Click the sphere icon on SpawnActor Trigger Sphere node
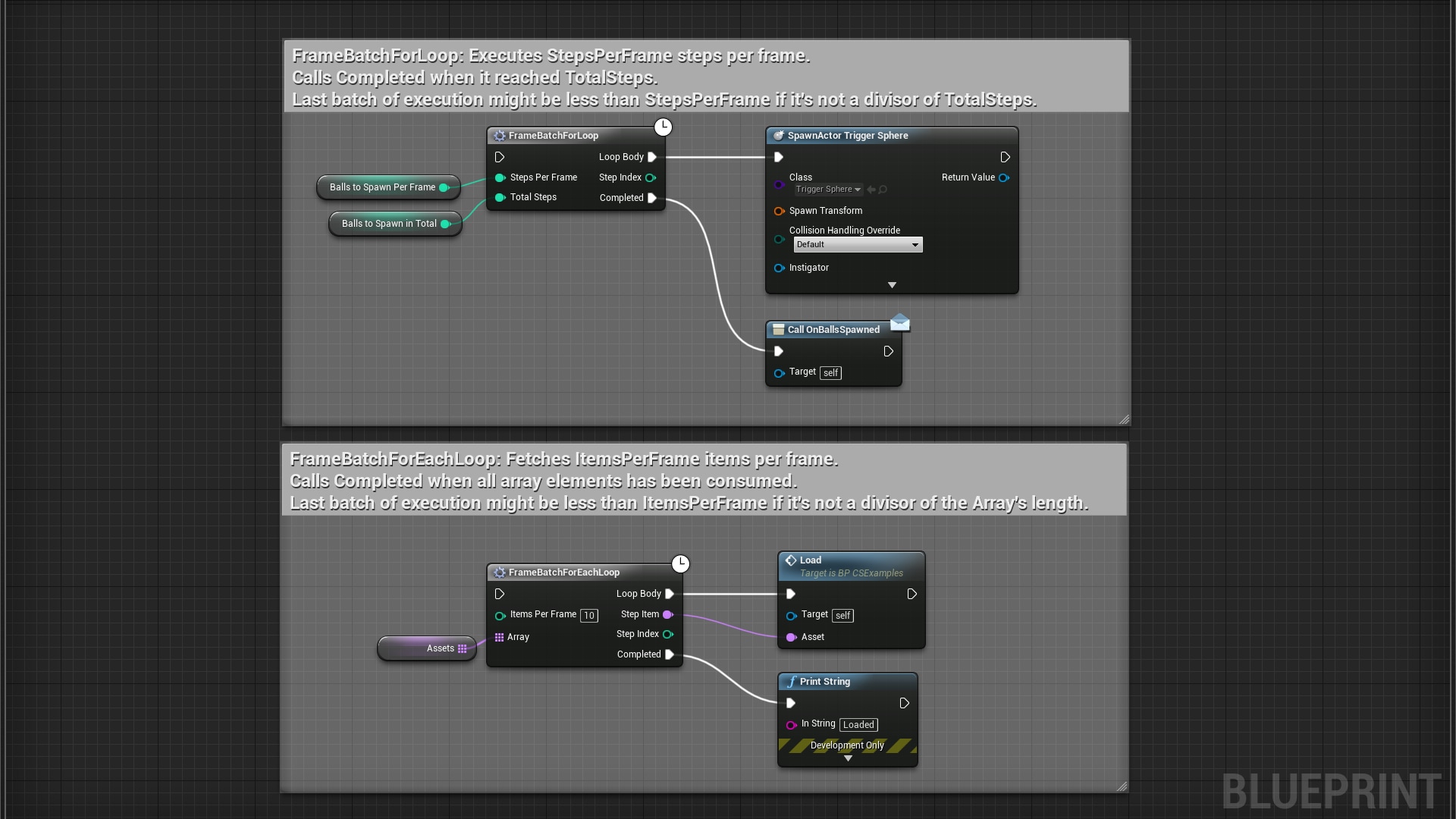1456x819 pixels. pyautogui.click(x=780, y=135)
